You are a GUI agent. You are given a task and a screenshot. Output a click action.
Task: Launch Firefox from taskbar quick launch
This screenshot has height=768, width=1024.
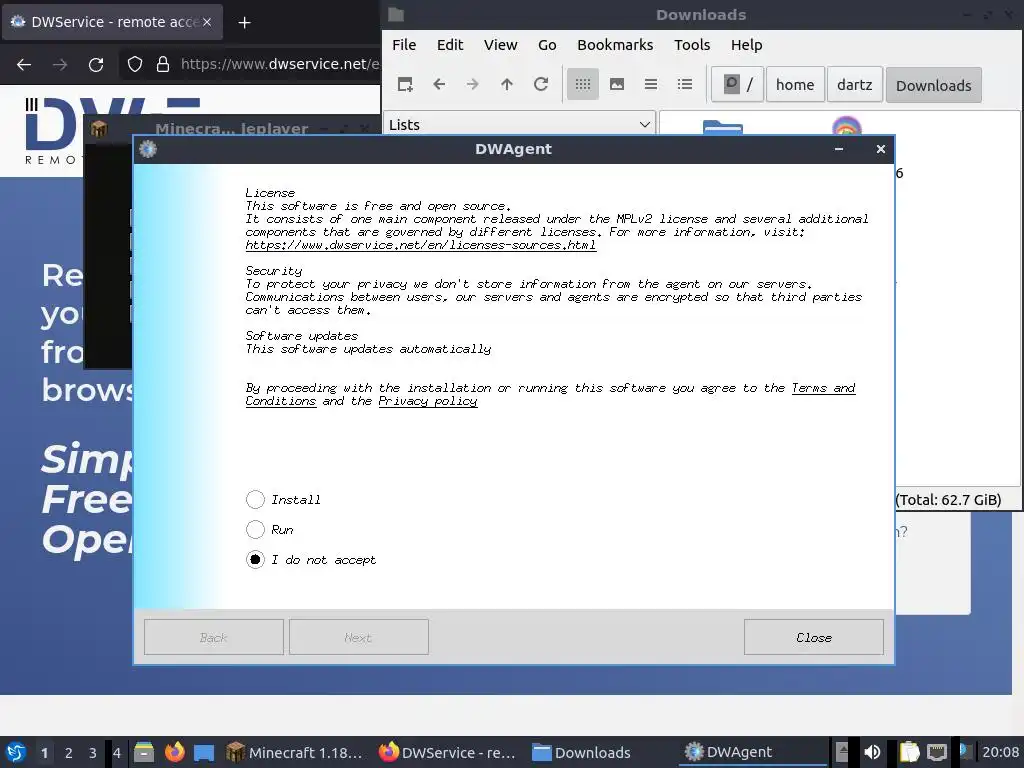tap(174, 752)
